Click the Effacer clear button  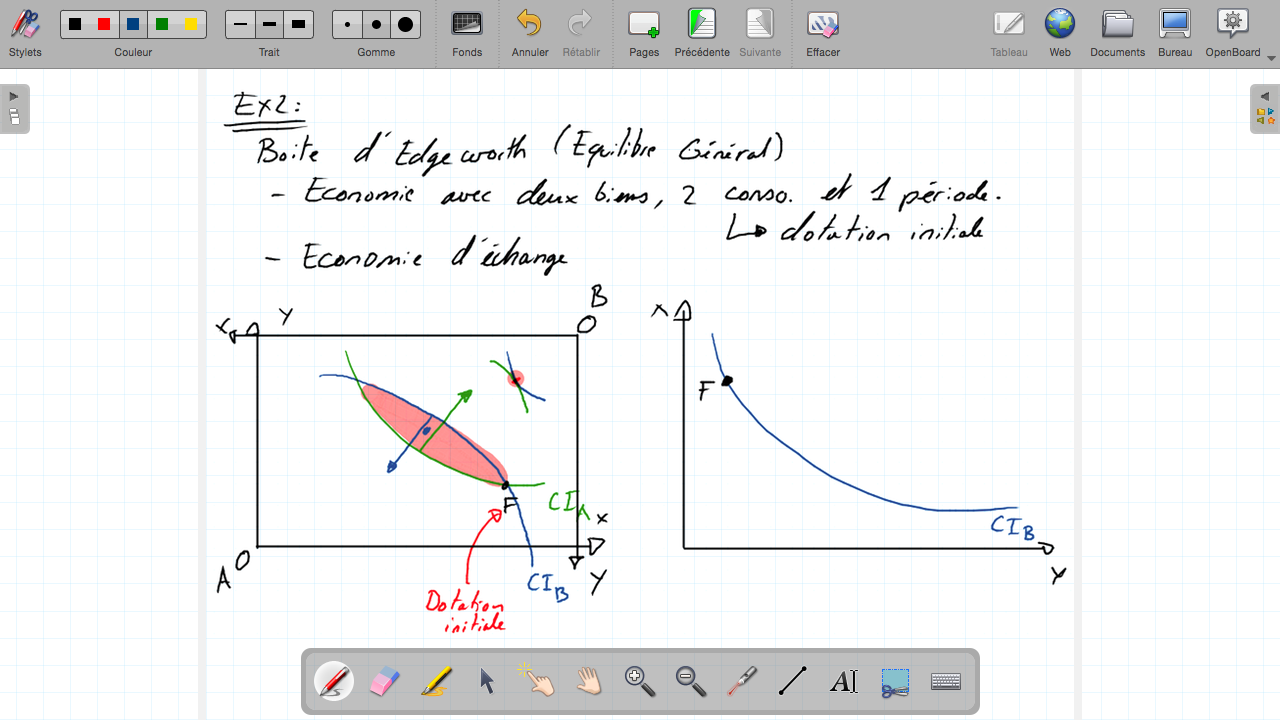[823, 34]
